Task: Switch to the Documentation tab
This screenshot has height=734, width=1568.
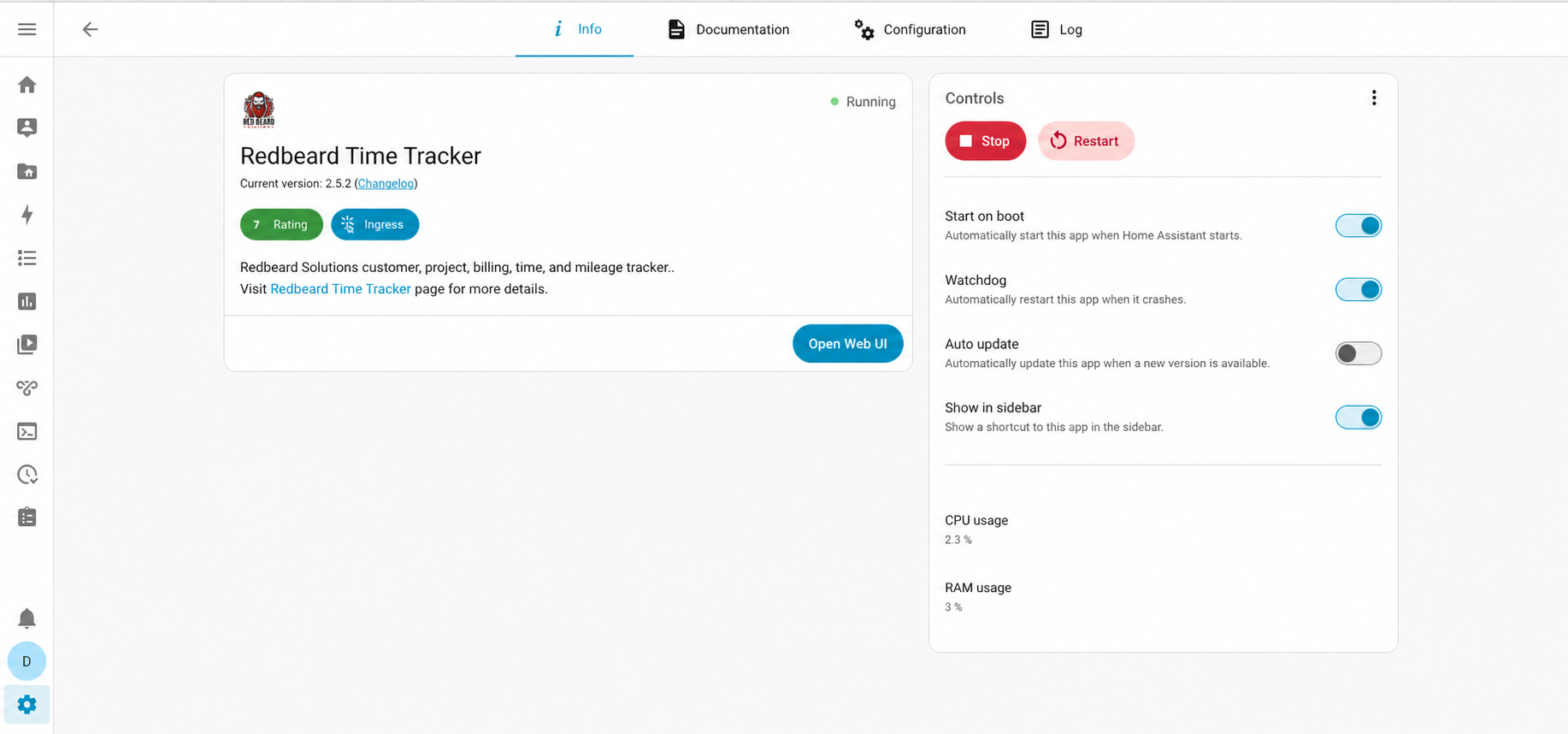Action: tap(728, 29)
